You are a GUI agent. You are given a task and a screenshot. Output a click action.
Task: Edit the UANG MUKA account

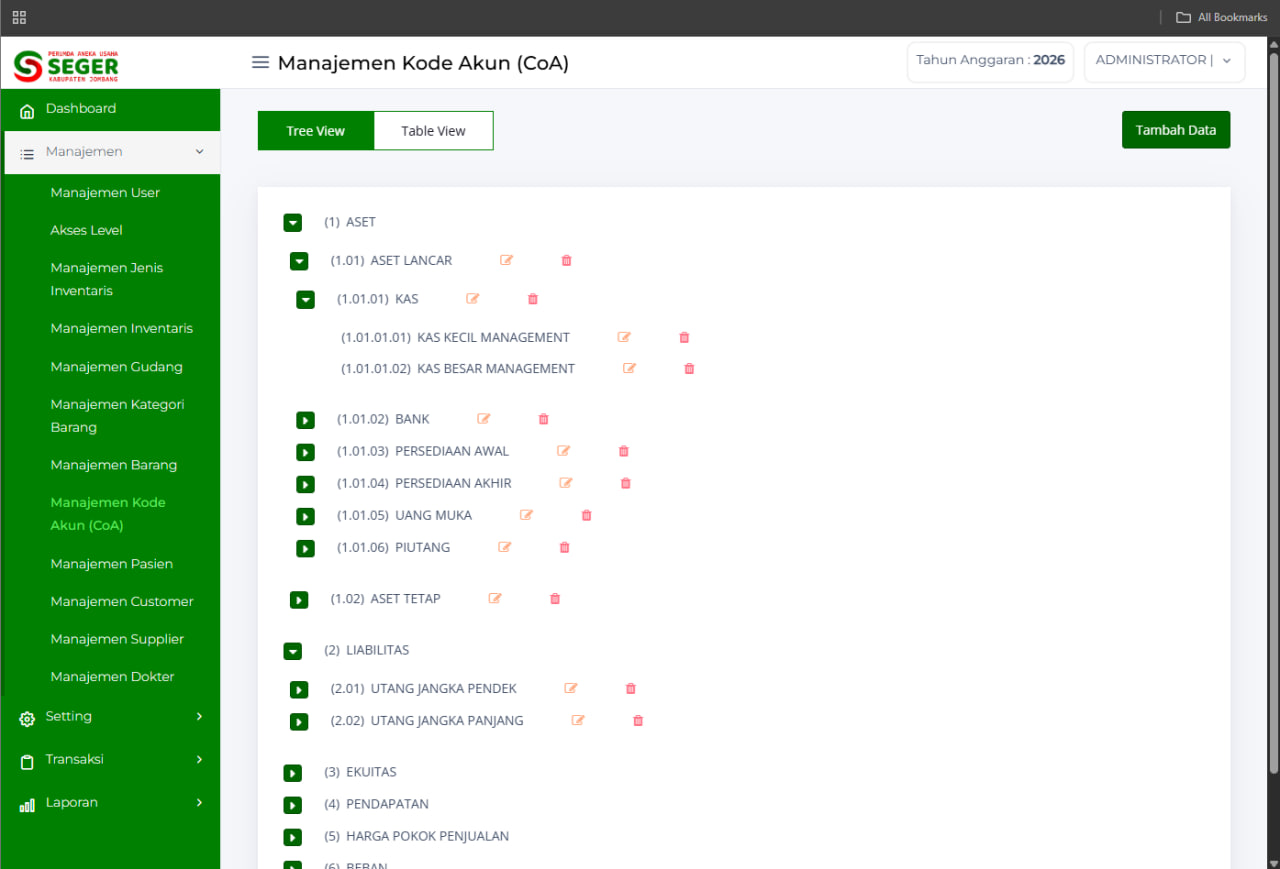(527, 515)
